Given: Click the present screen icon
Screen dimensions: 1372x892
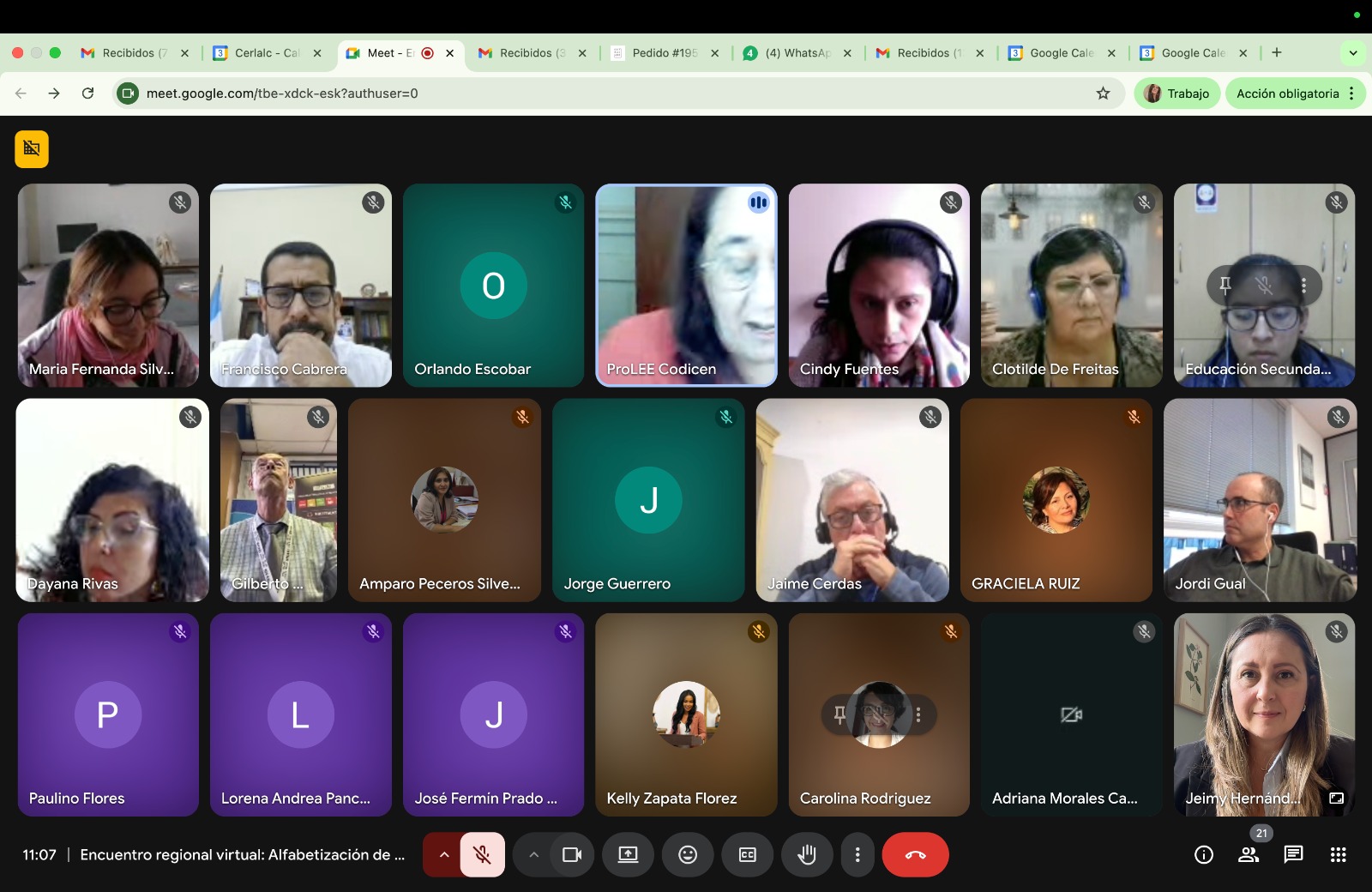Looking at the screenshot, I should 628,854.
